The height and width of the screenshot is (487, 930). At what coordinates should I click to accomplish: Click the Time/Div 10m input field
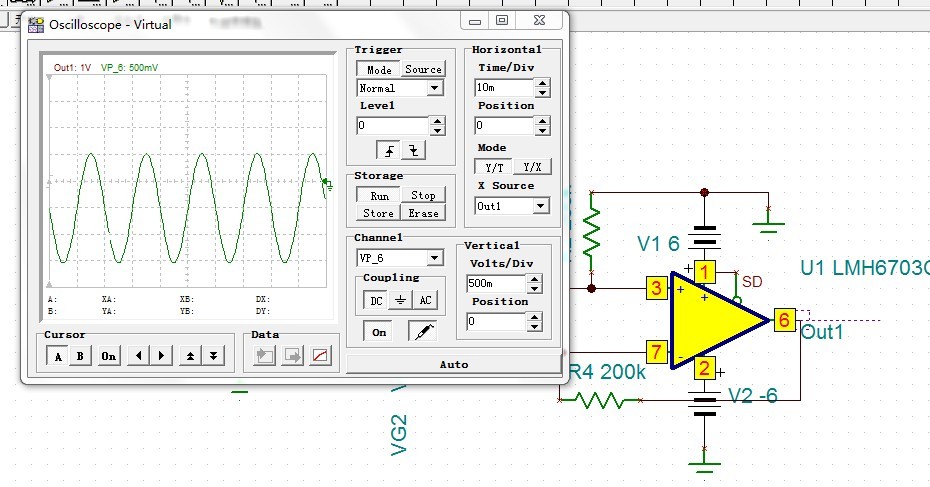pyautogui.click(x=504, y=88)
